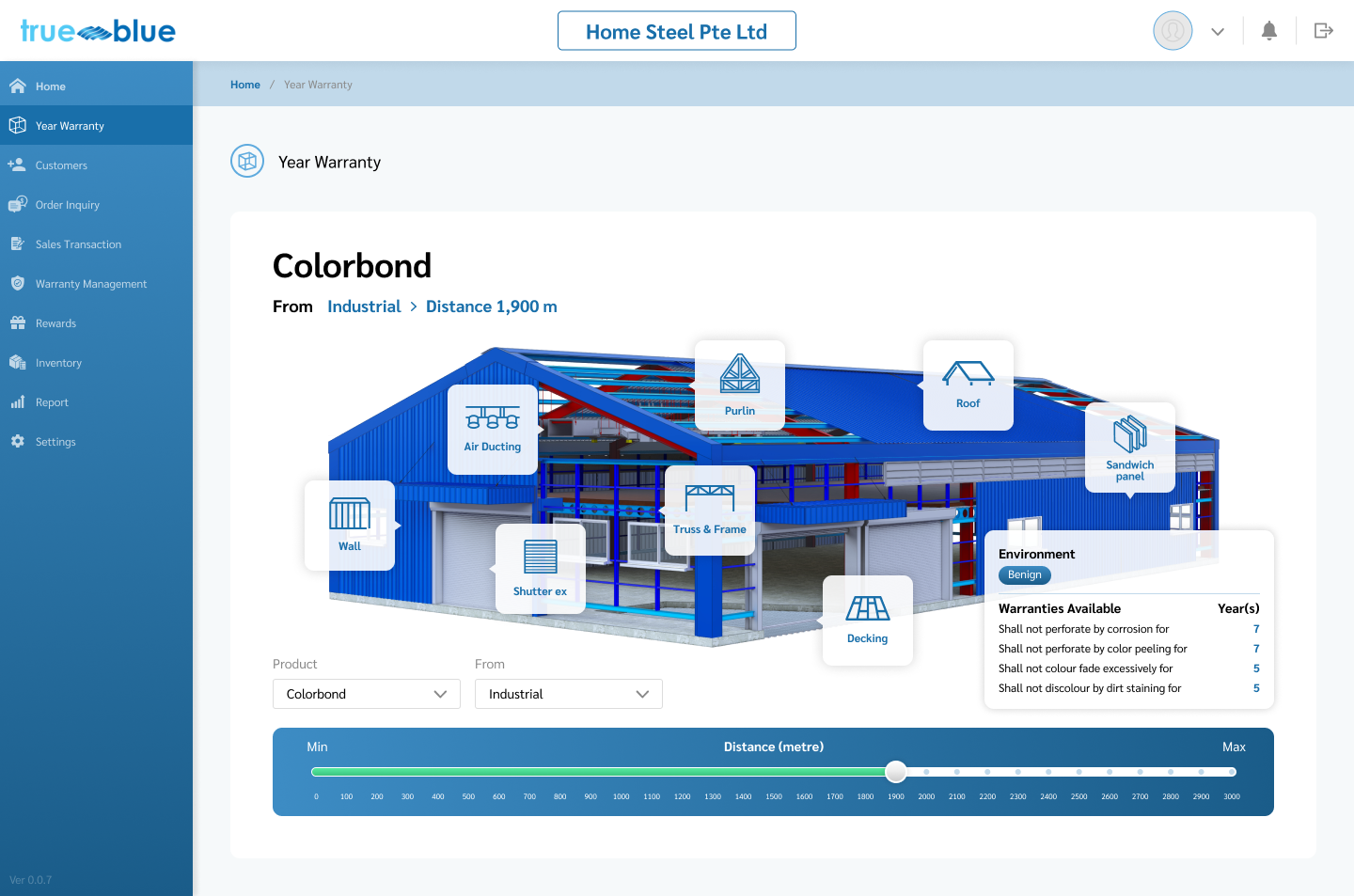Open Customers menu item
1354x896 pixels.
click(x=96, y=165)
